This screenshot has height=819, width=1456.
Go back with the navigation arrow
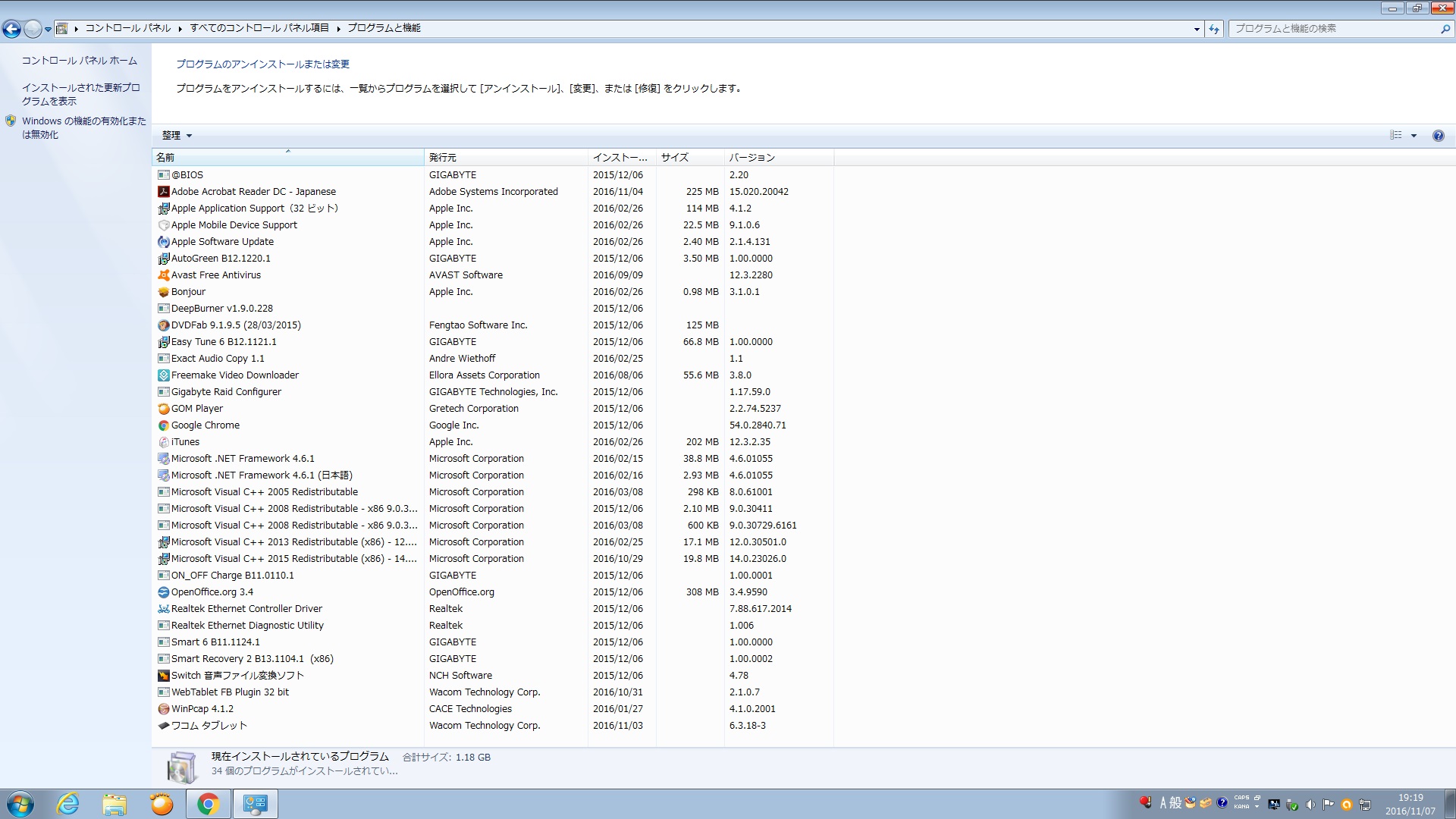(x=11, y=29)
